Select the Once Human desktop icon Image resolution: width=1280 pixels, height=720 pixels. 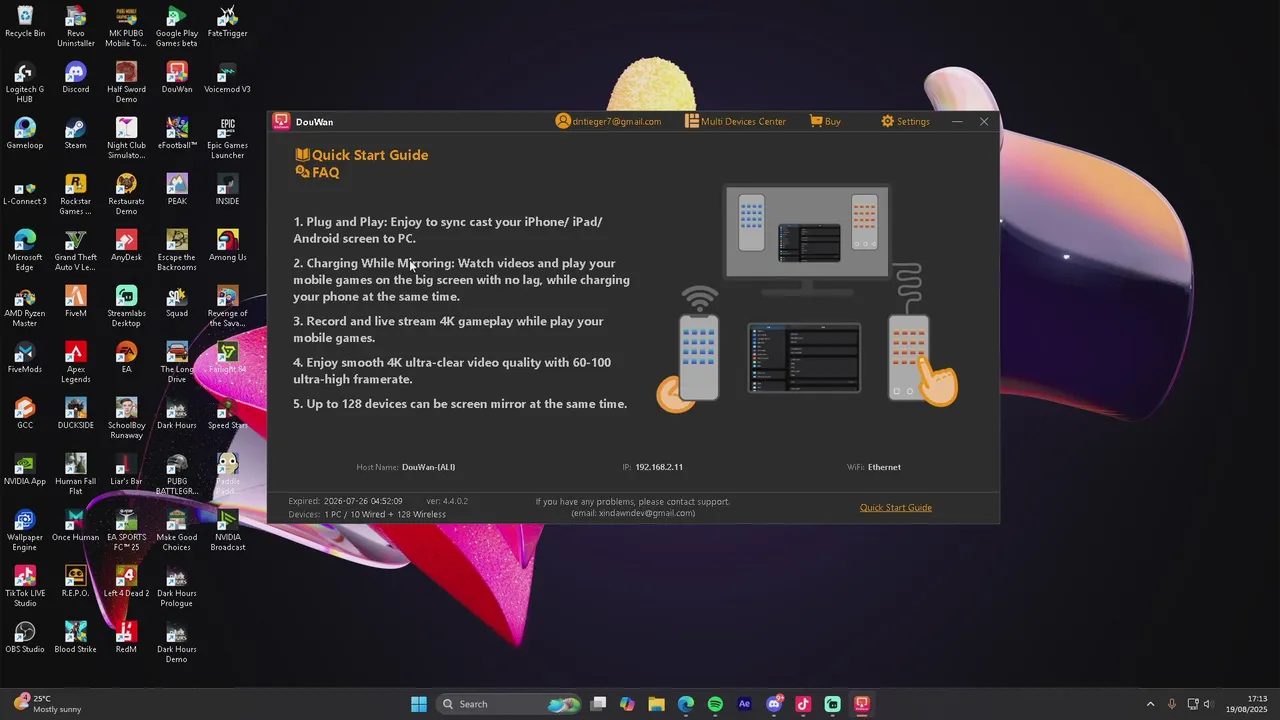pyautogui.click(x=76, y=526)
